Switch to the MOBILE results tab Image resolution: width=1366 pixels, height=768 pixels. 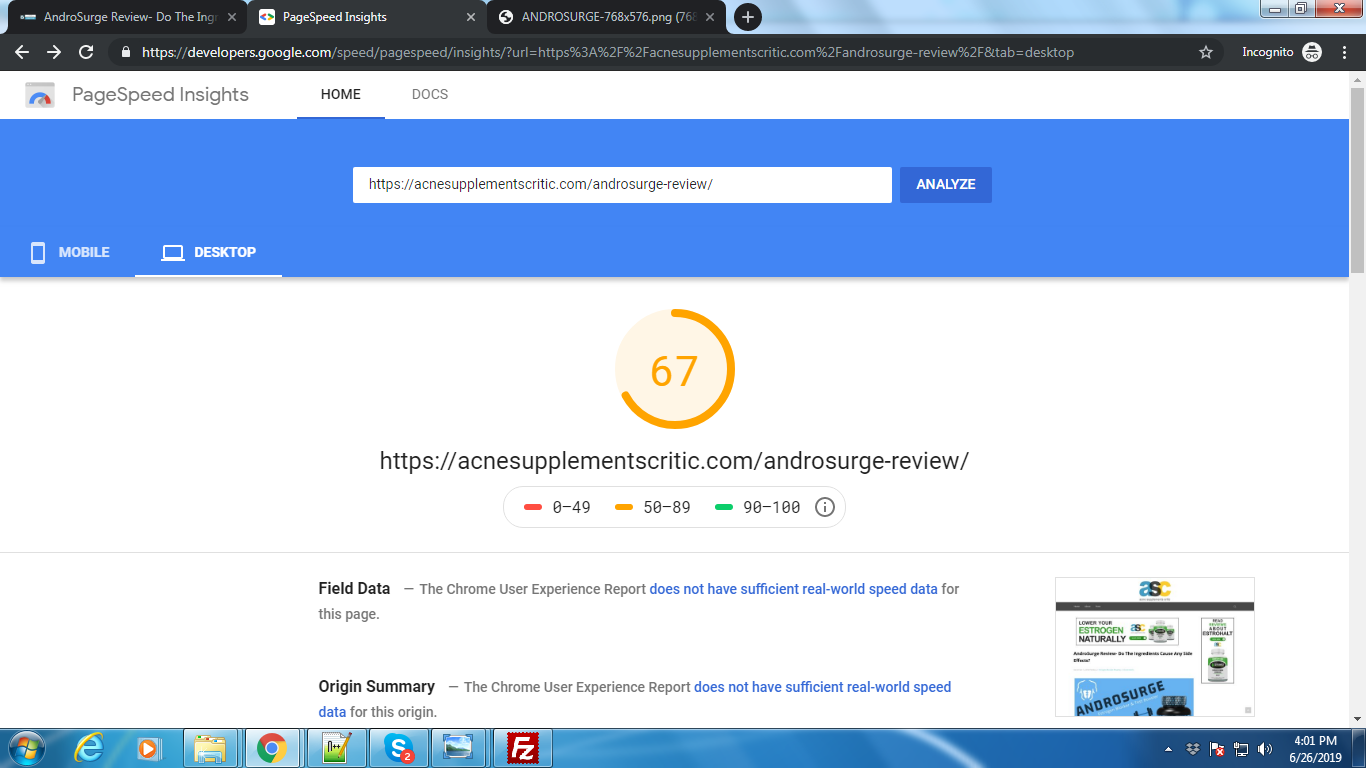pyautogui.click(x=69, y=252)
